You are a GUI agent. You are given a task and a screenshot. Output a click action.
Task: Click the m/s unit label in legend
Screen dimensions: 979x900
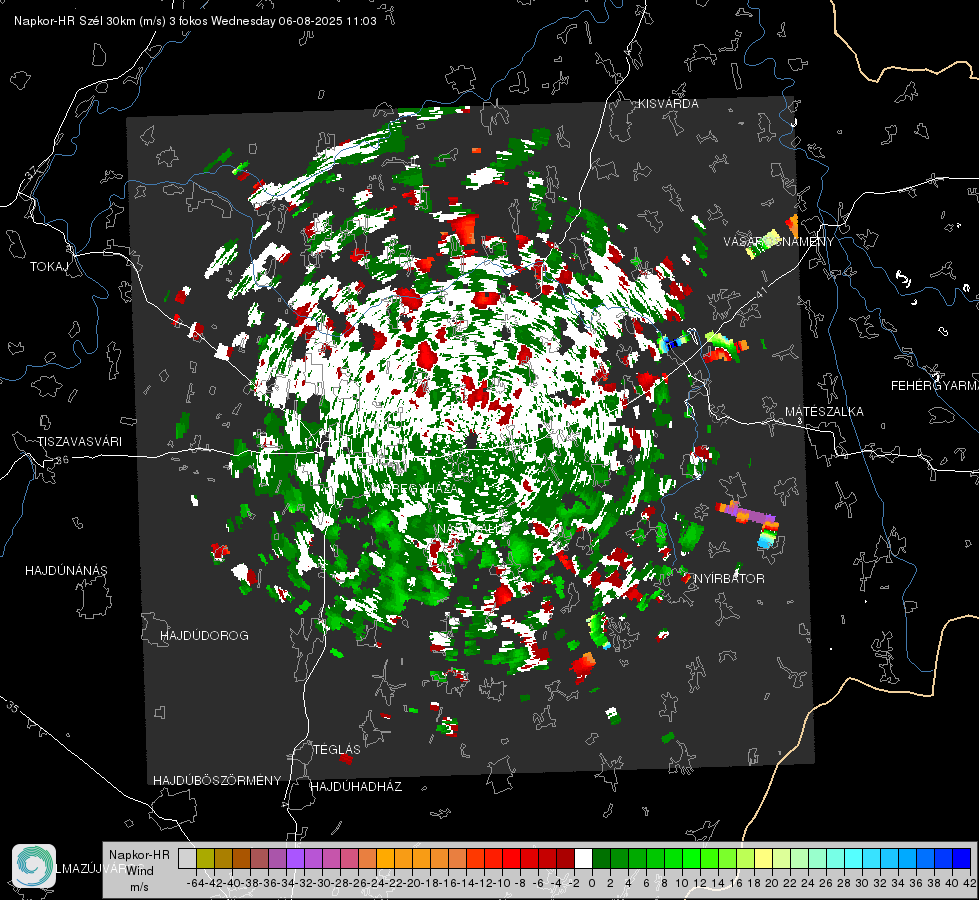(x=139, y=887)
